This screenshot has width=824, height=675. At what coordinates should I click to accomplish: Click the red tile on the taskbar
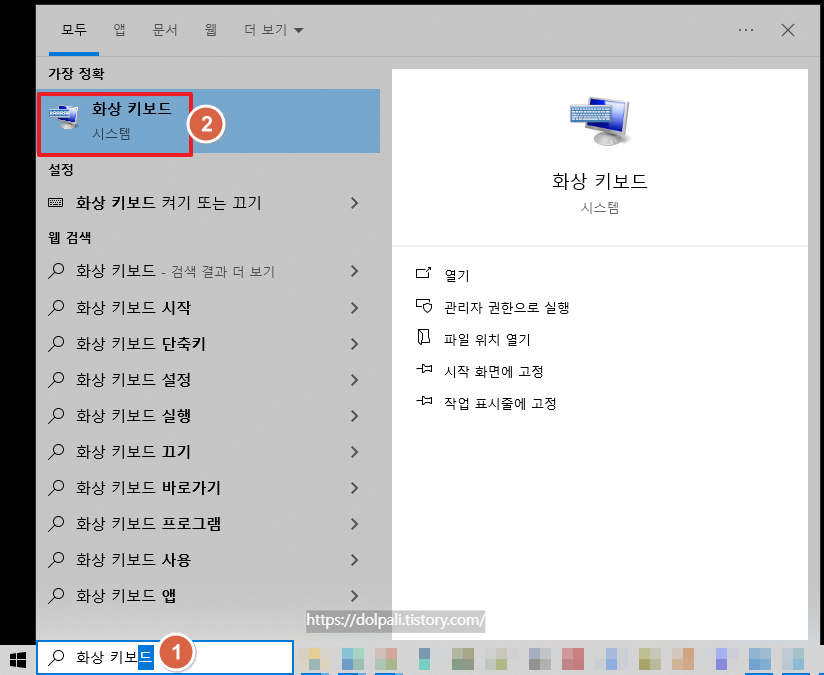[x=573, y=660]
